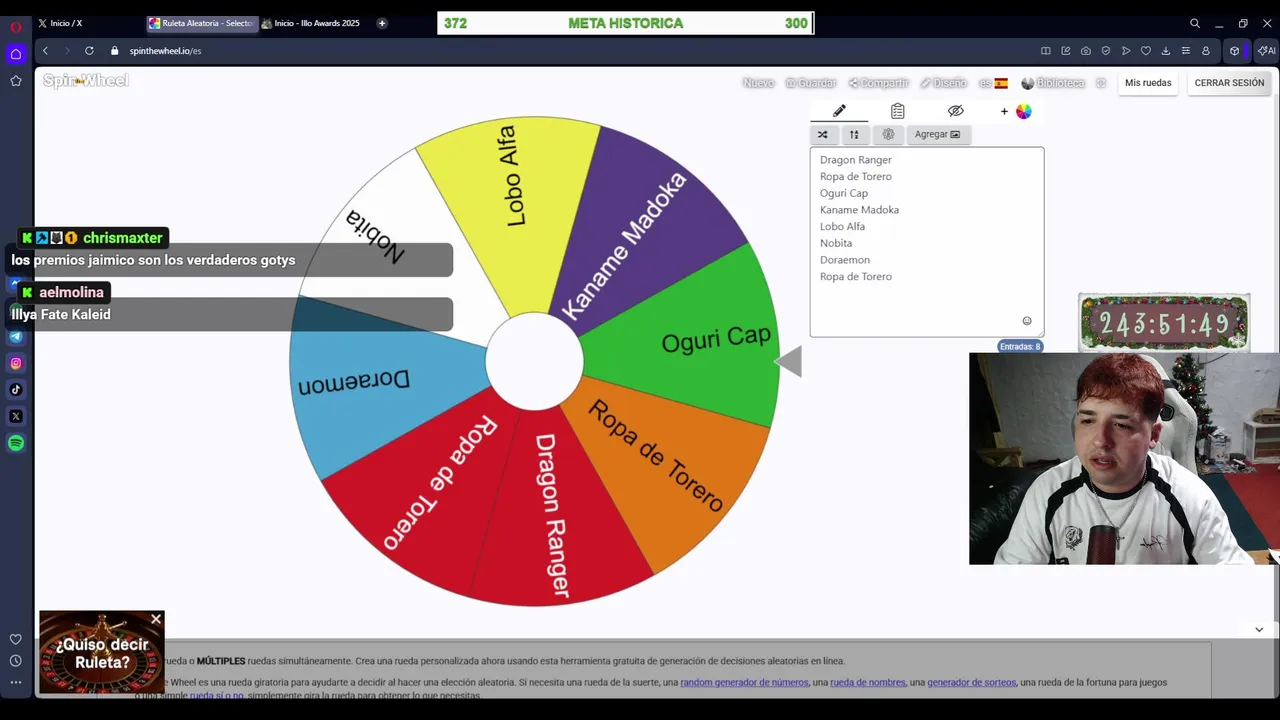
Task: Open the reader mode book icon
Action: pyautogui.click(x=1046, y=51)
